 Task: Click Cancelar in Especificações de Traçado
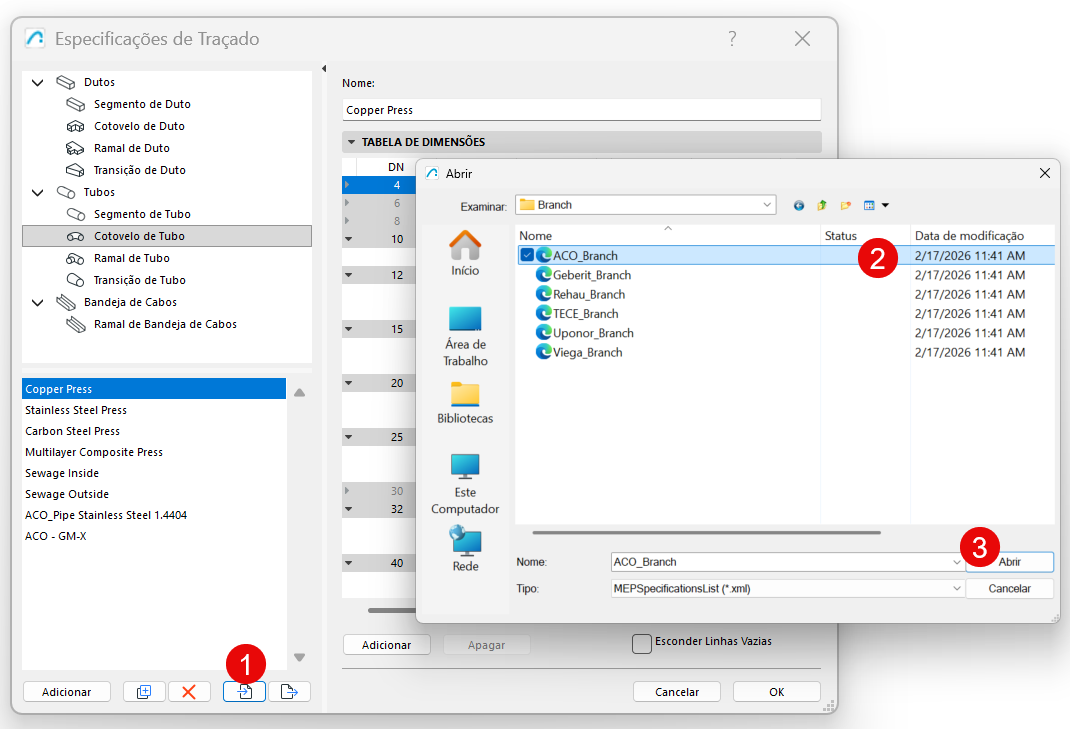click(677, 691)
